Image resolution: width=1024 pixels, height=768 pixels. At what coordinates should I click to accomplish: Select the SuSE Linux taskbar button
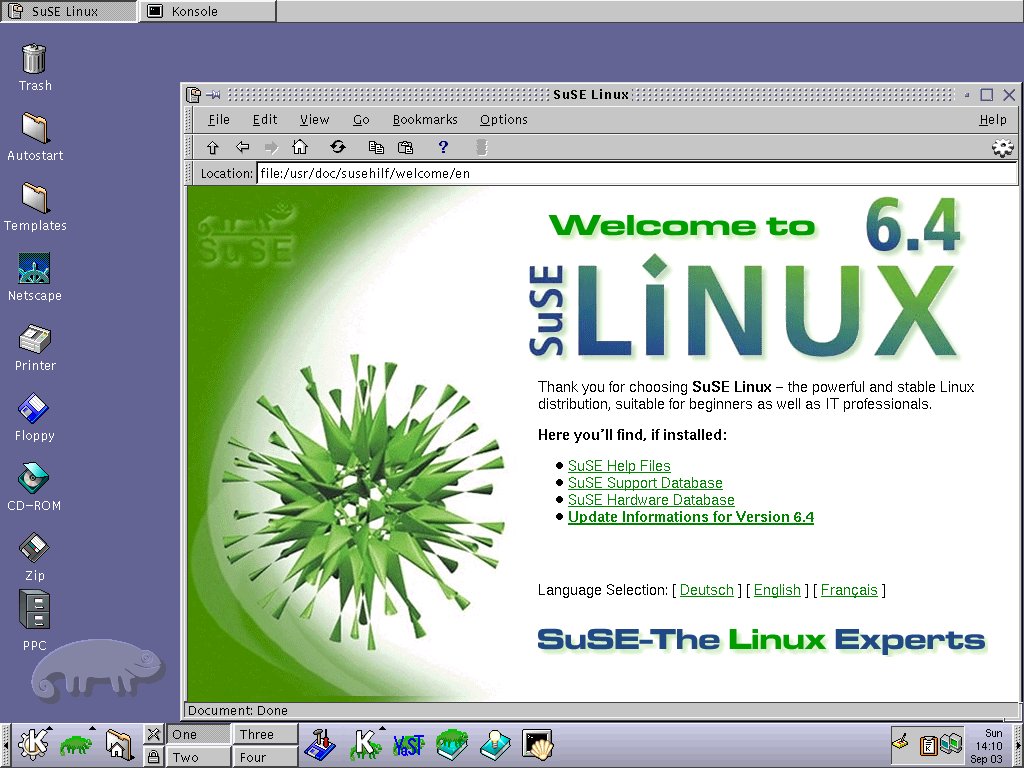coord(69,11)
